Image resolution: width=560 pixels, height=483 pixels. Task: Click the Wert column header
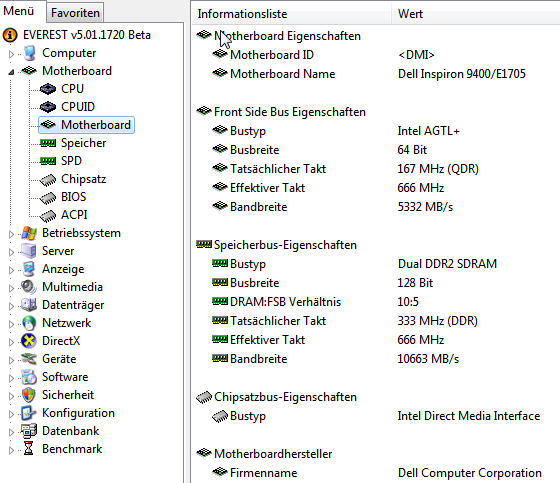click(x=475, y=14)
